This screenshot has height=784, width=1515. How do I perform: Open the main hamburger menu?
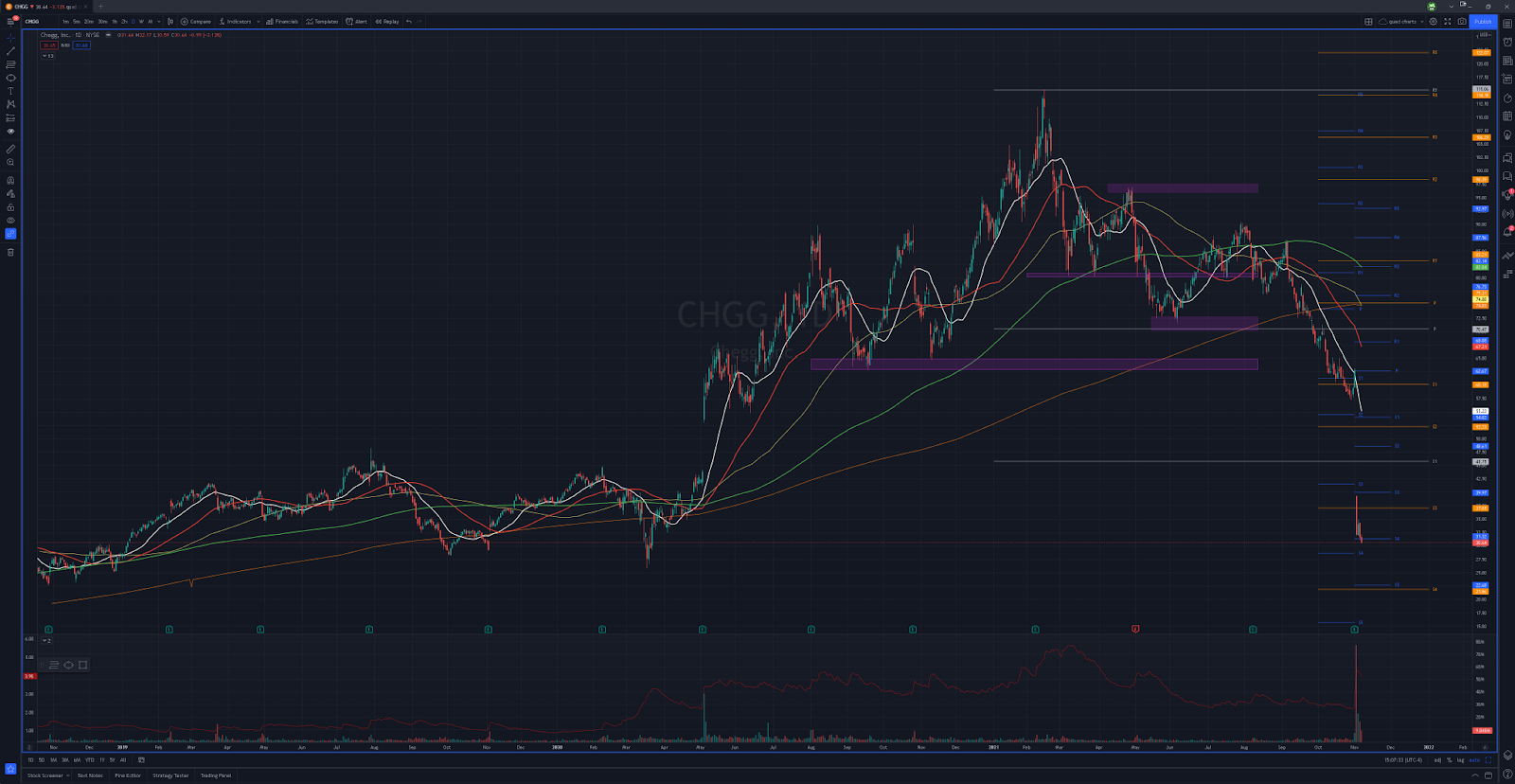[x=10, y=21]
